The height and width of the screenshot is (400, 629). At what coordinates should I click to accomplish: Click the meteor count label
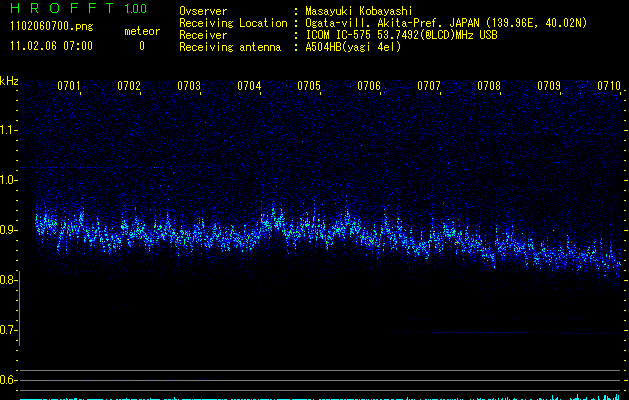click(x=141, y=31)
